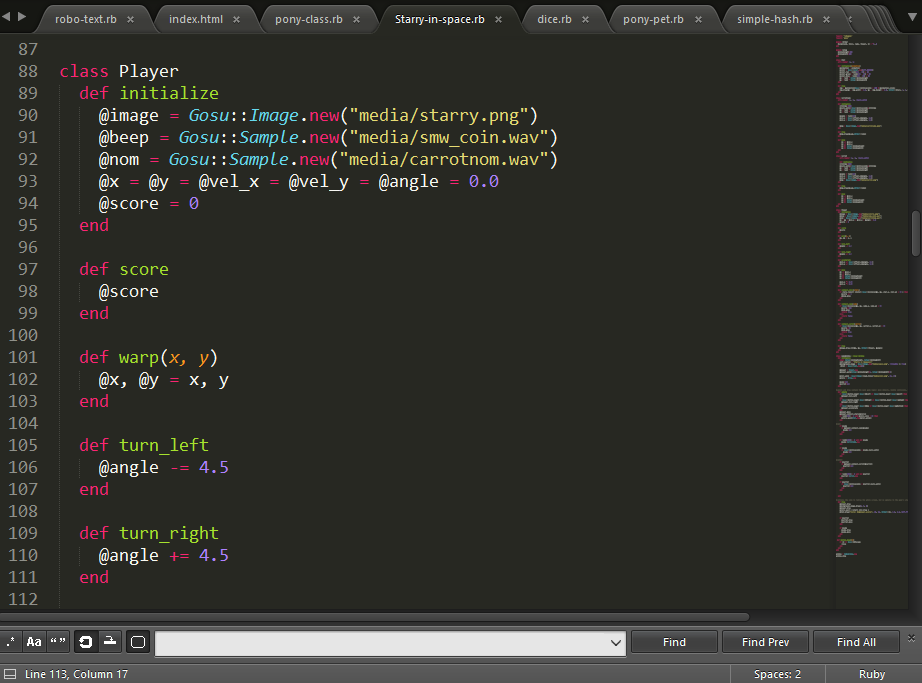This screenshot has width=922, height=683.
Task: Open the Spaces: 2 indentation menu
Action: [777, 674]
